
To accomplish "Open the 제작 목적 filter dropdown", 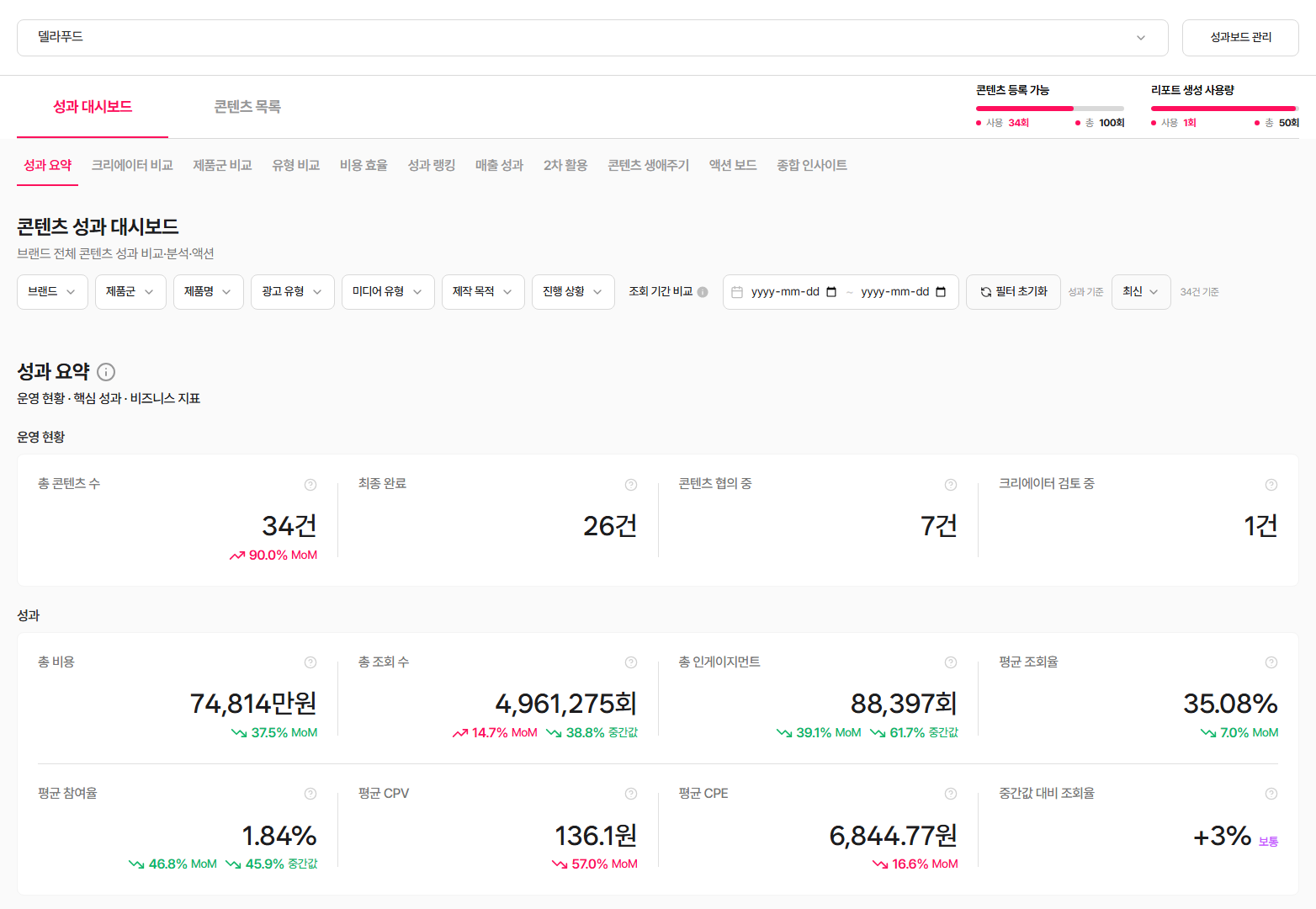I will click(483, 292).
